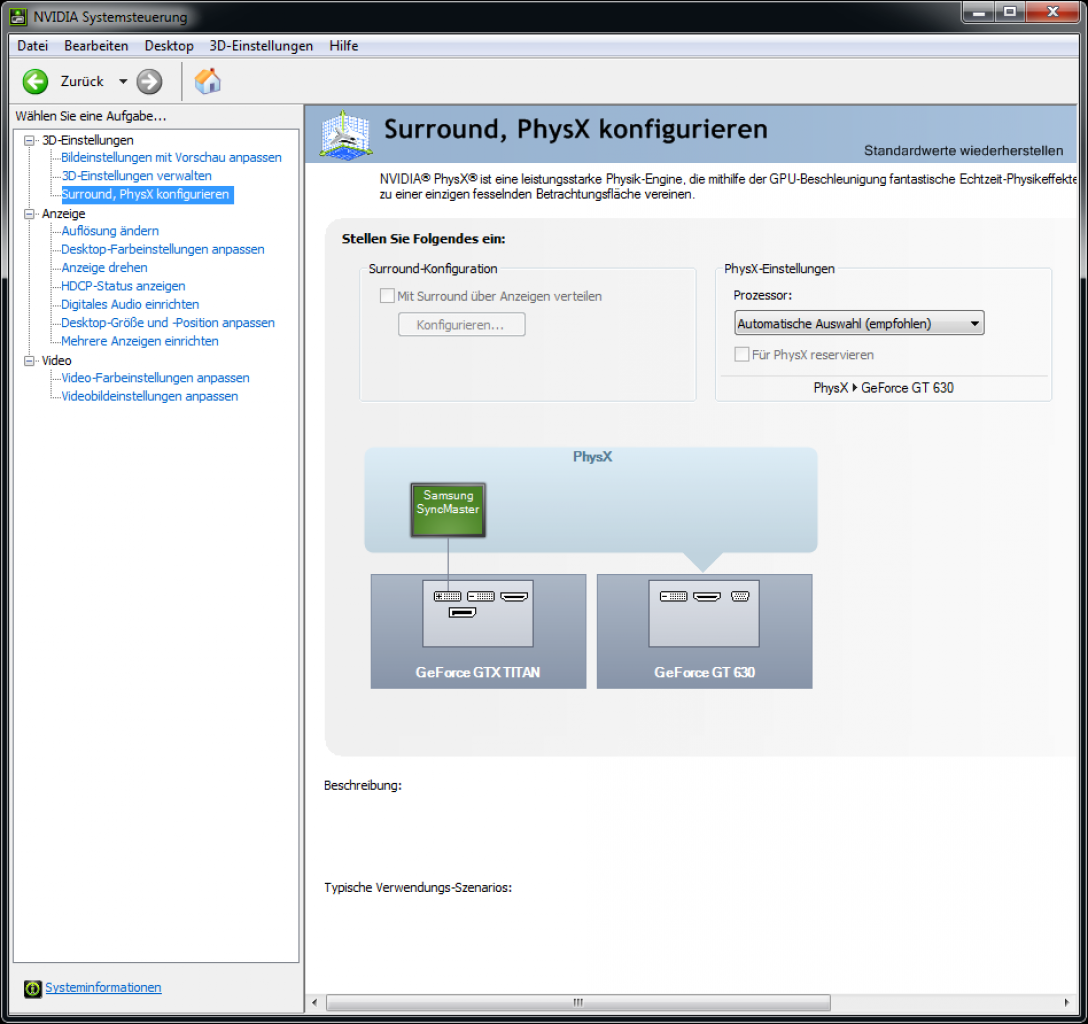The image size is (1088, 1024).
Task: Select Surround, PhysX konfigurieren tree item
Action: pyautogui.click(x=147, y=194)
